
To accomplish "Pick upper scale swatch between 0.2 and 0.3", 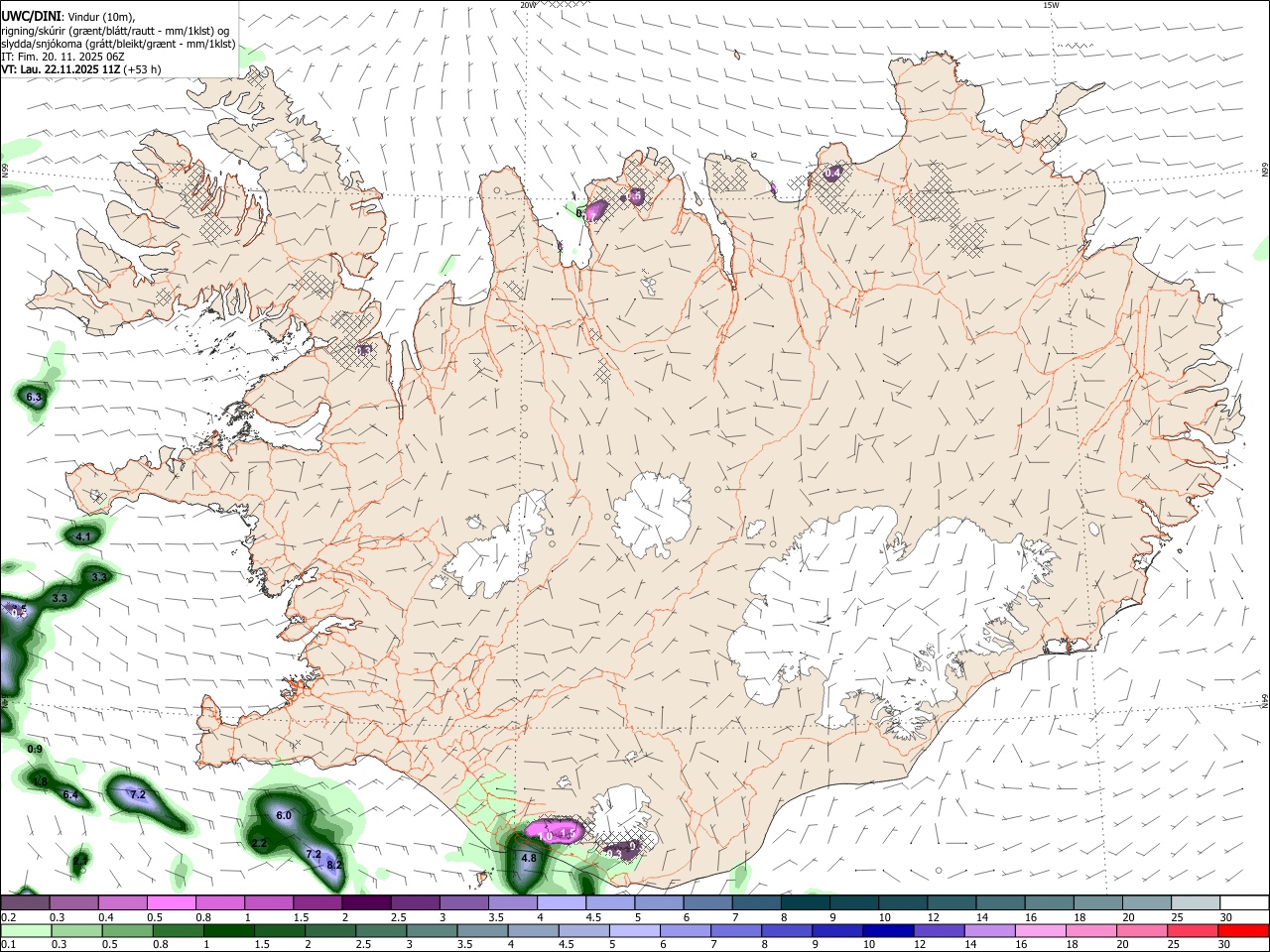I will (x=25, y=903).
